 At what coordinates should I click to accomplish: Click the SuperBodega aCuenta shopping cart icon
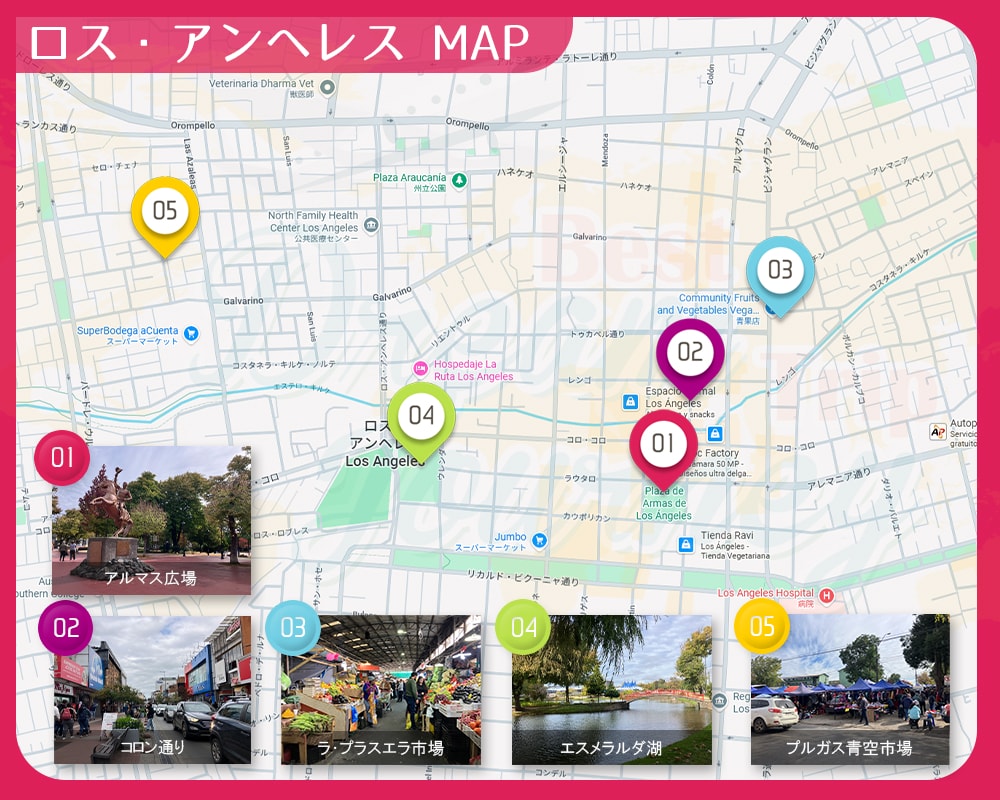[191, 333]
